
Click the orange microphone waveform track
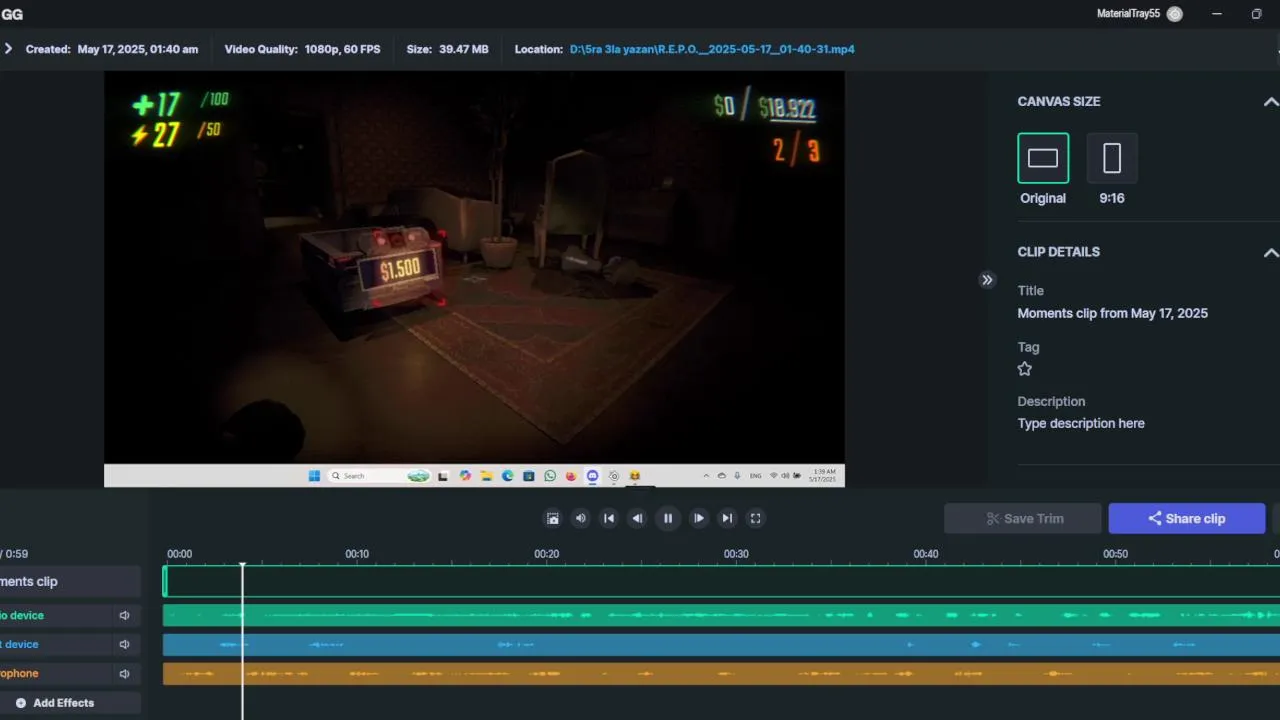[721, 674]
